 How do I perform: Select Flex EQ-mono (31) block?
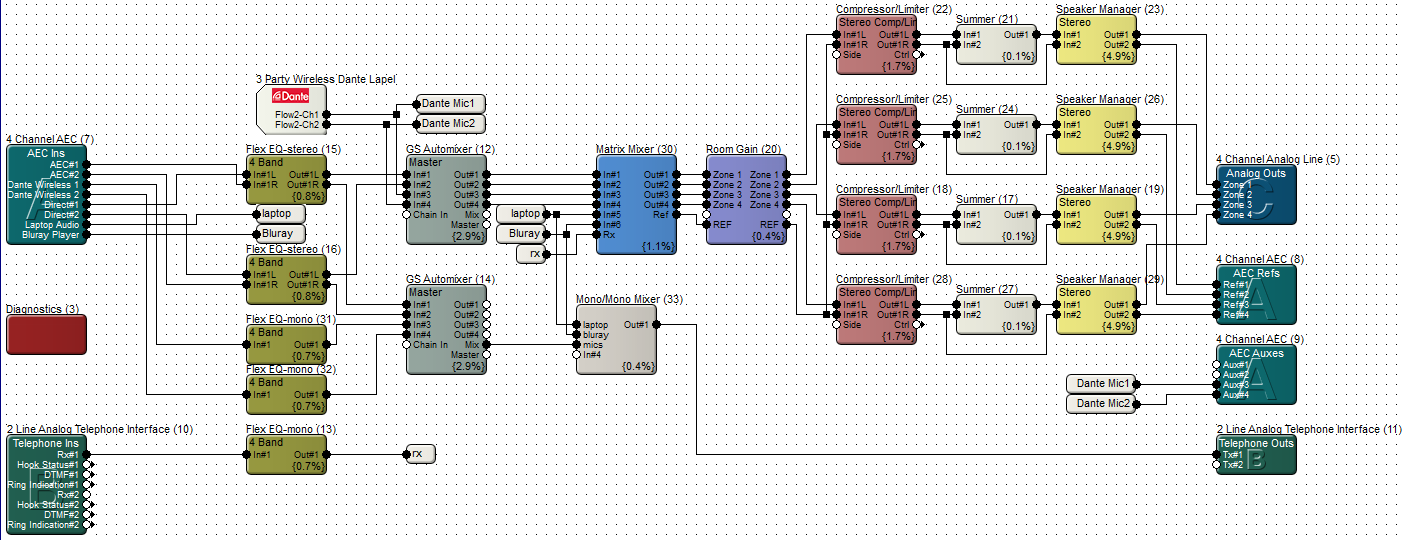pos(286,344)
